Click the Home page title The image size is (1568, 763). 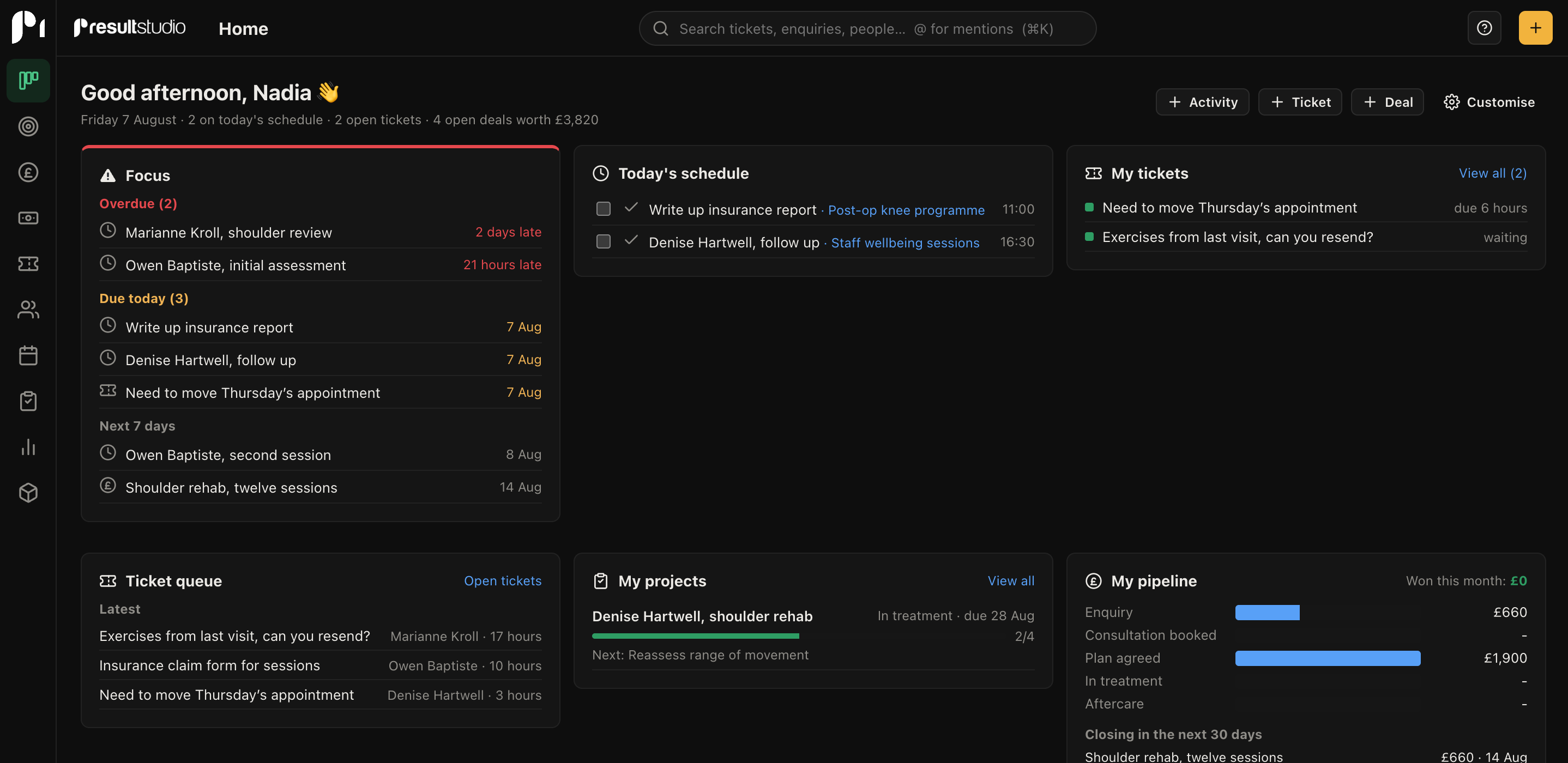point(244,28)
